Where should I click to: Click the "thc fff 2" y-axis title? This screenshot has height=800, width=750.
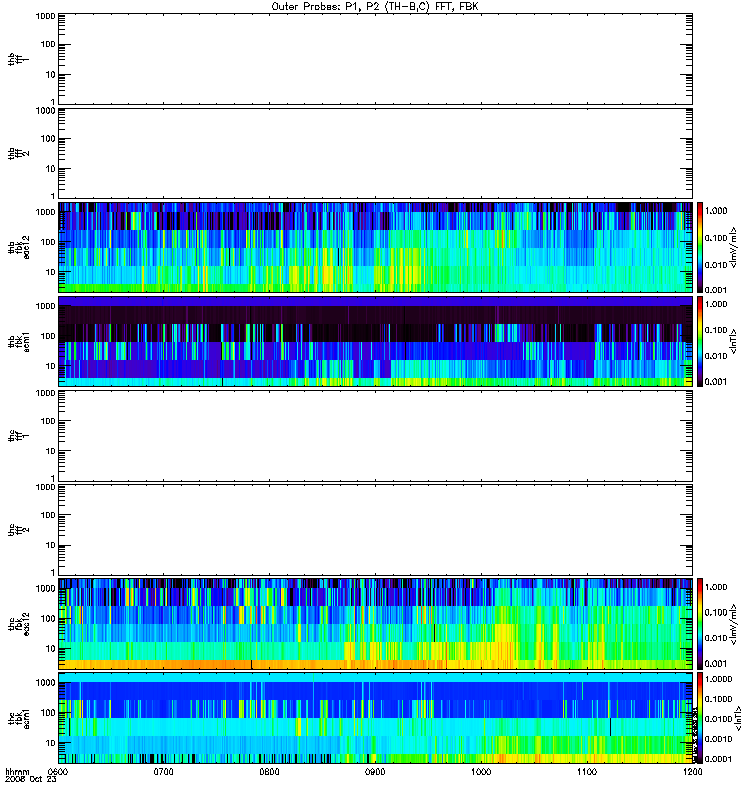pos(19,530)
